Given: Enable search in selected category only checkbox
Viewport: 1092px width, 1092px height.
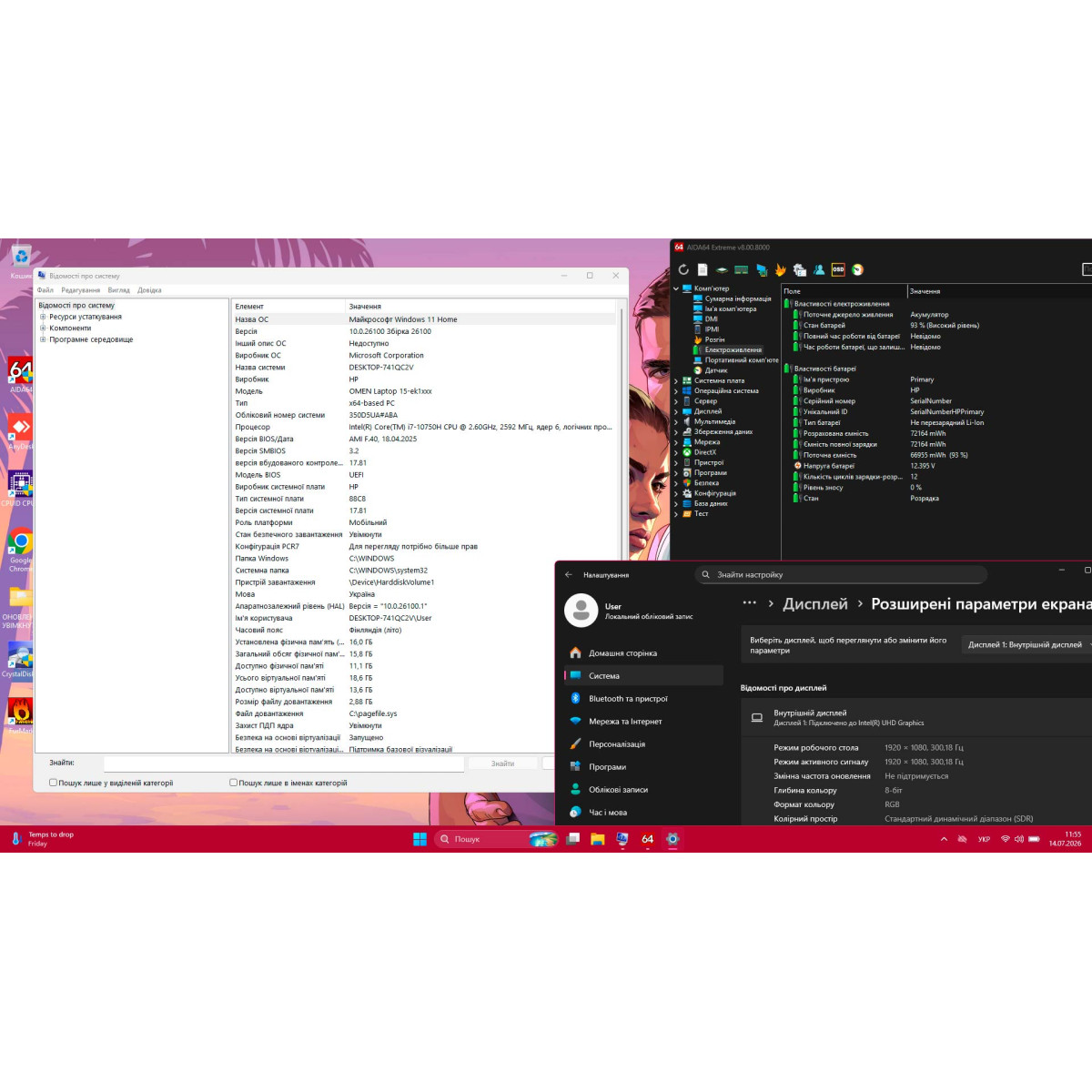Looking at the screenshot, I should (x=53, y=783).
